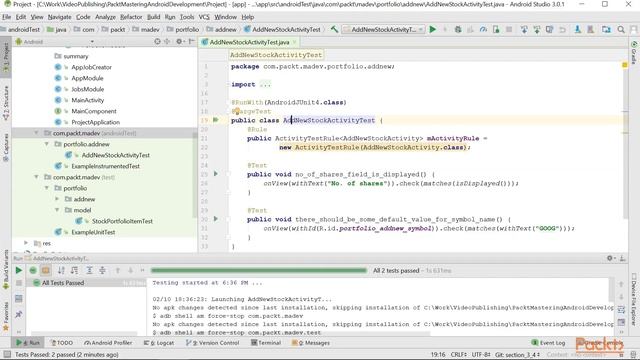Click the Stop square icon in Run panel sidebar
This screenshot has height=360, width=640.
(19, 282)
